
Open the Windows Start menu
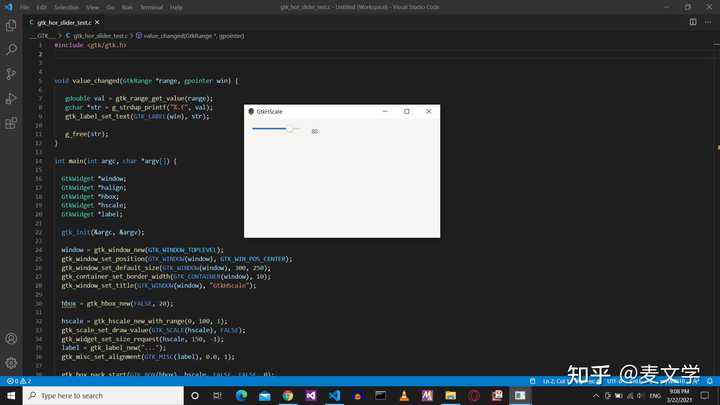click(11, 395)
